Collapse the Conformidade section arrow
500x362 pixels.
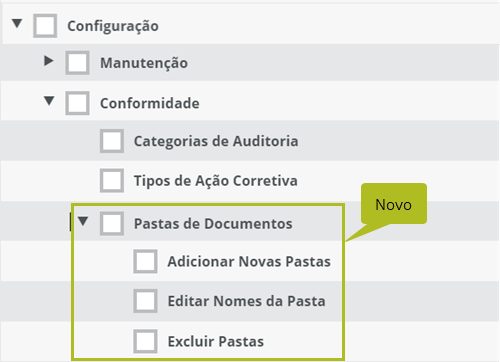pyautogui.click(x=49, y=101)
